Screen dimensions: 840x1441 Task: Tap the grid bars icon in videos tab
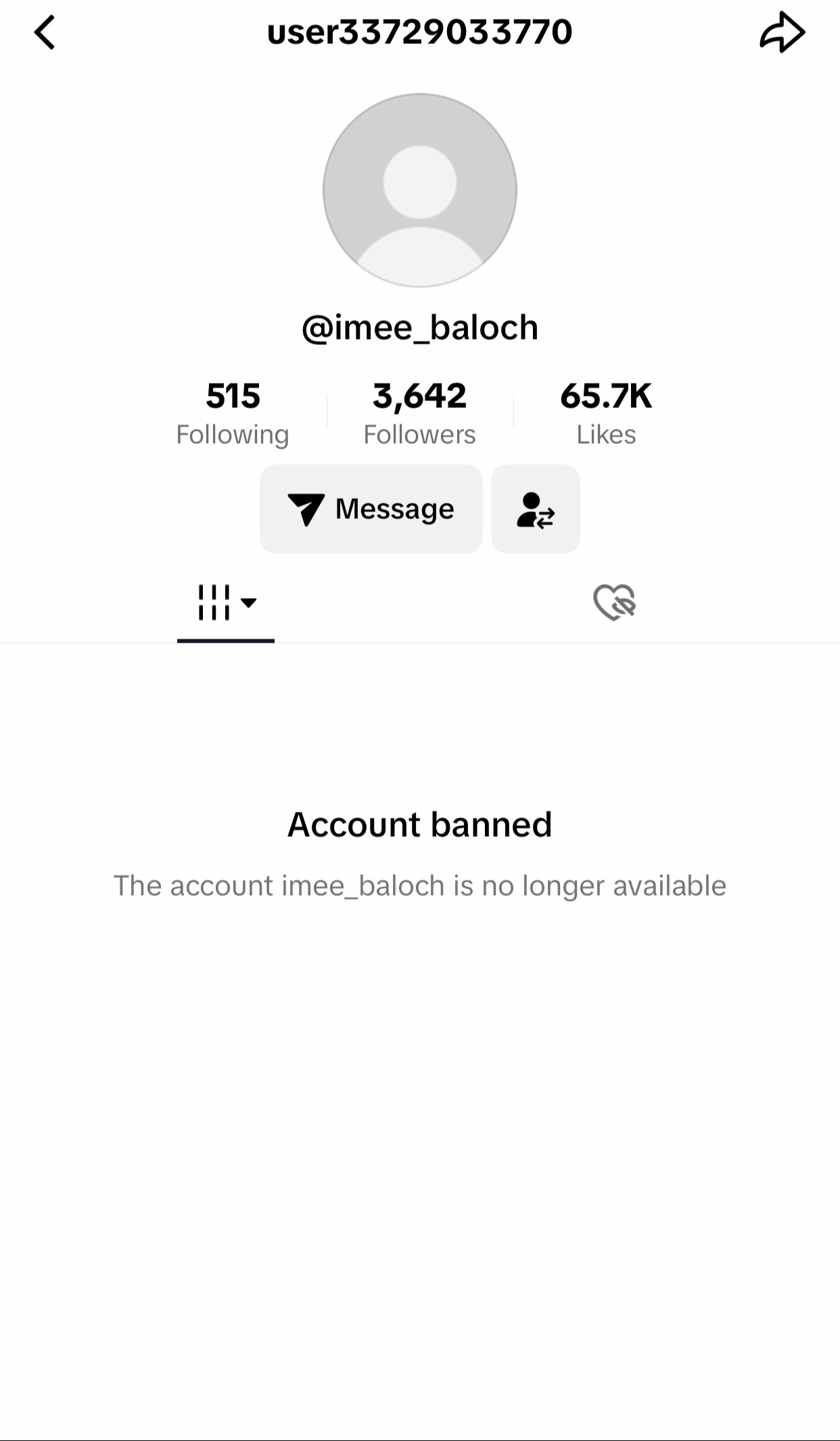pos(214,602)
